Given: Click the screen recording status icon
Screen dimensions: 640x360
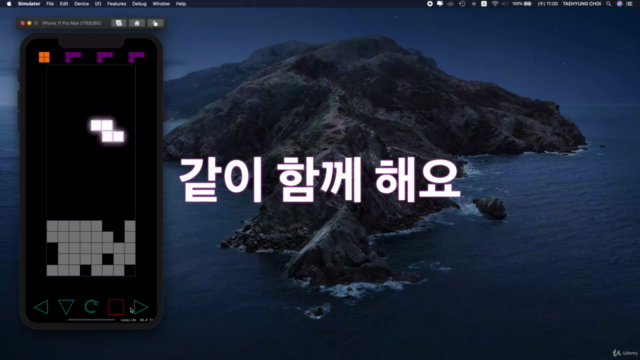Looking at the screenshot, I should (430, 4).
